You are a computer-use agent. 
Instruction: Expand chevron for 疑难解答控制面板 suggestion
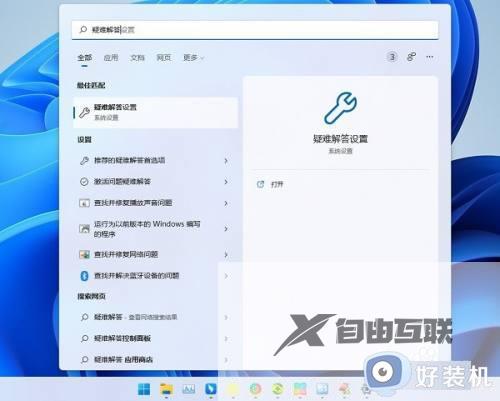[x=226, y=339]
